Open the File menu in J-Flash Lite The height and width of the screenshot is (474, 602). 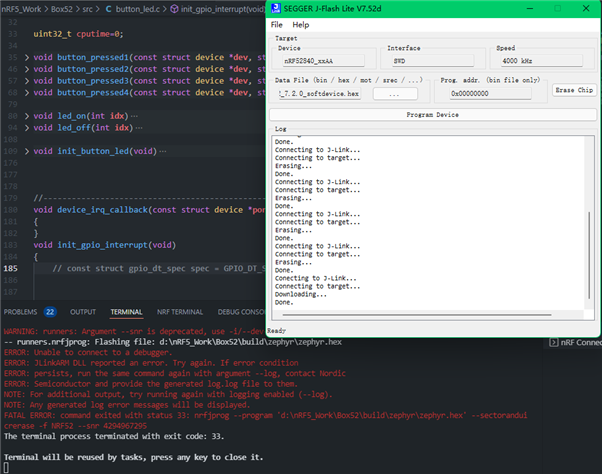pyautogui.click(x=276, y=25)
